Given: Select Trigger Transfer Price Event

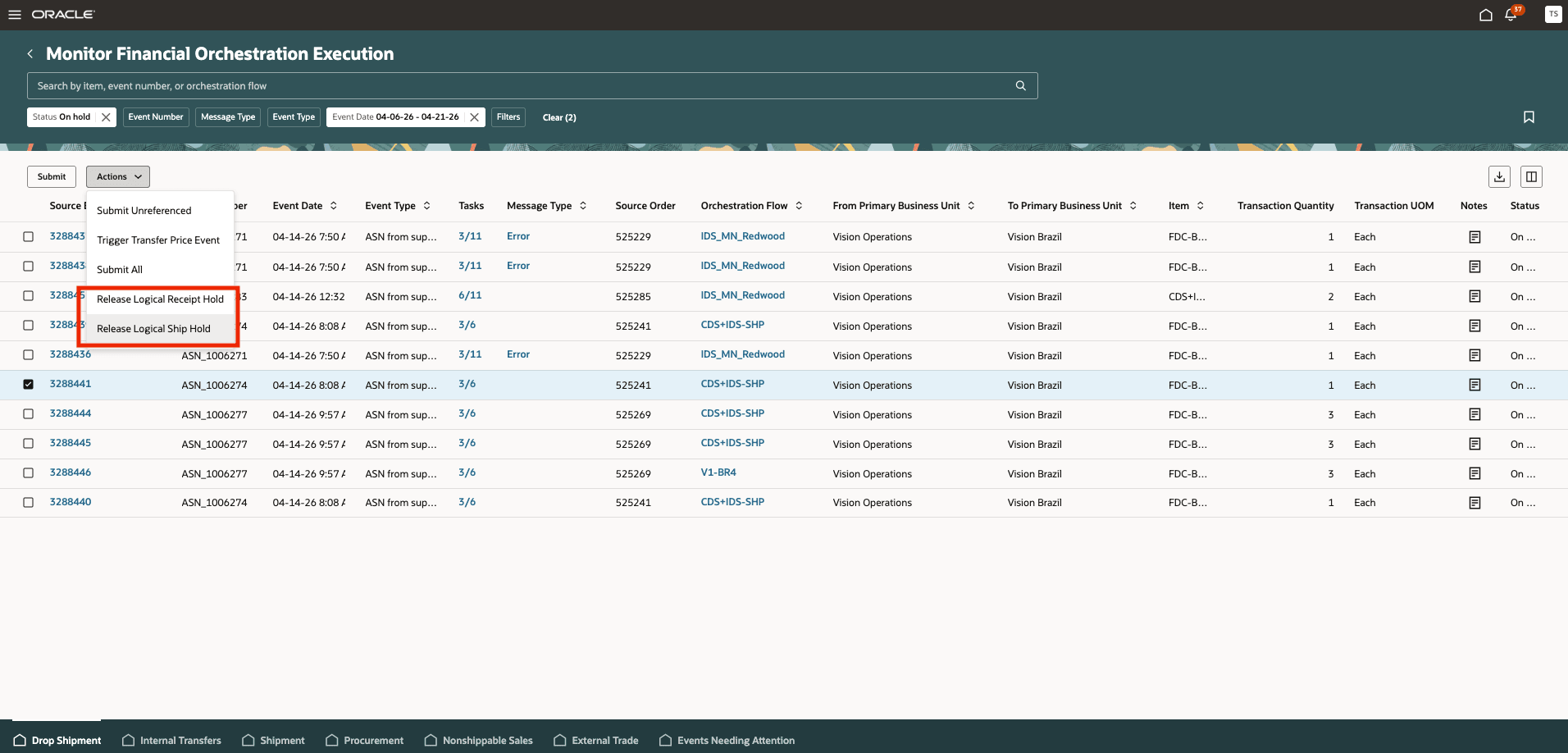Looking at the screenshot, I should click(158, 240).
